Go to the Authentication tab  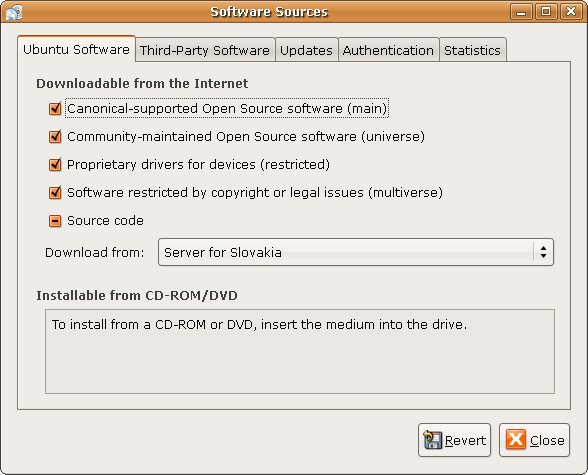388,50
